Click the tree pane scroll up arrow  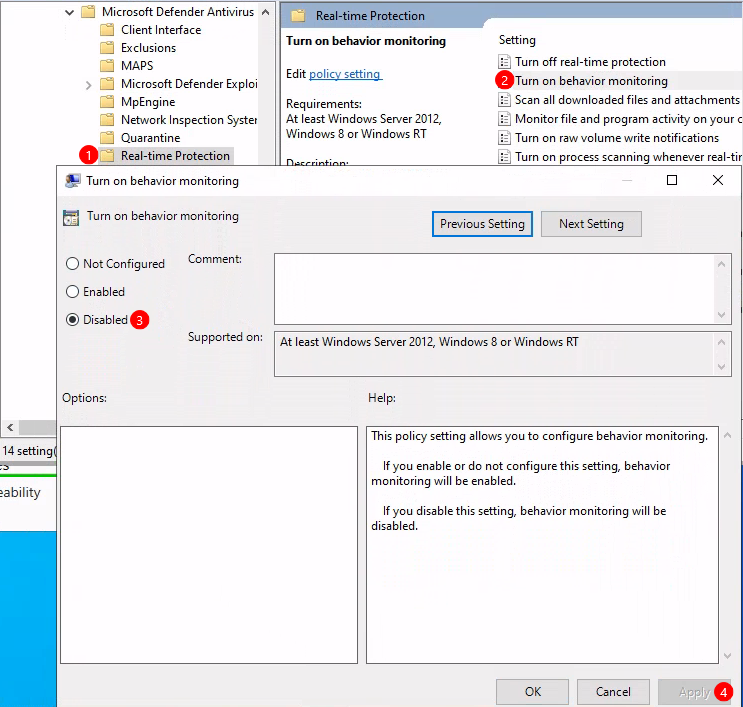[265, 12]
